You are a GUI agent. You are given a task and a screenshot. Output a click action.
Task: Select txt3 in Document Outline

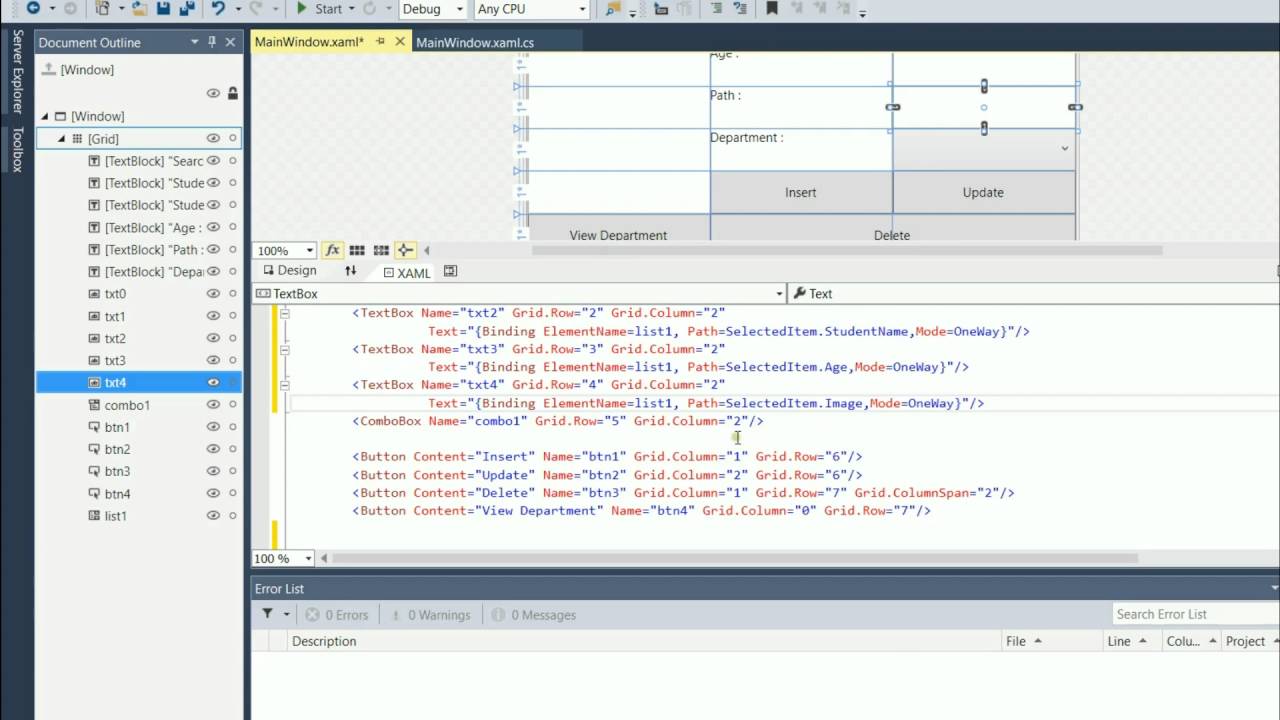[x=116, y=360]
